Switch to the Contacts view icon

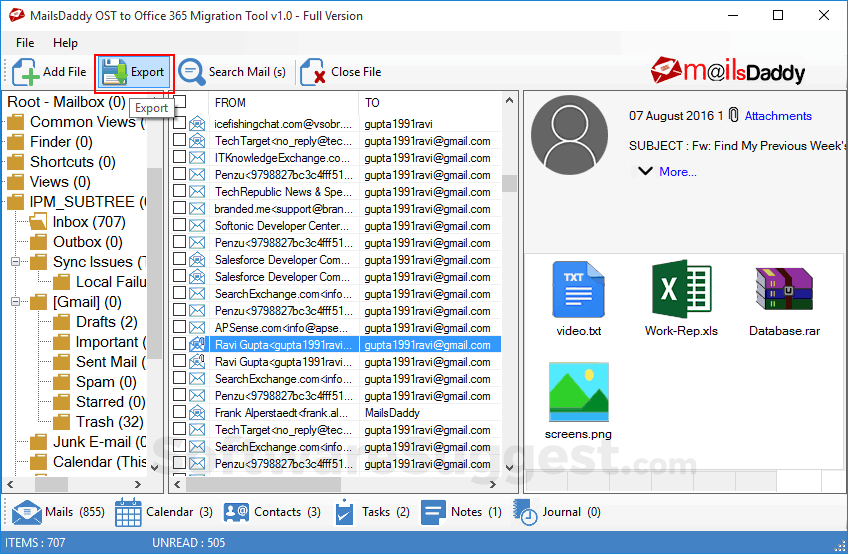pyautogui.click(x=237, y=512)
